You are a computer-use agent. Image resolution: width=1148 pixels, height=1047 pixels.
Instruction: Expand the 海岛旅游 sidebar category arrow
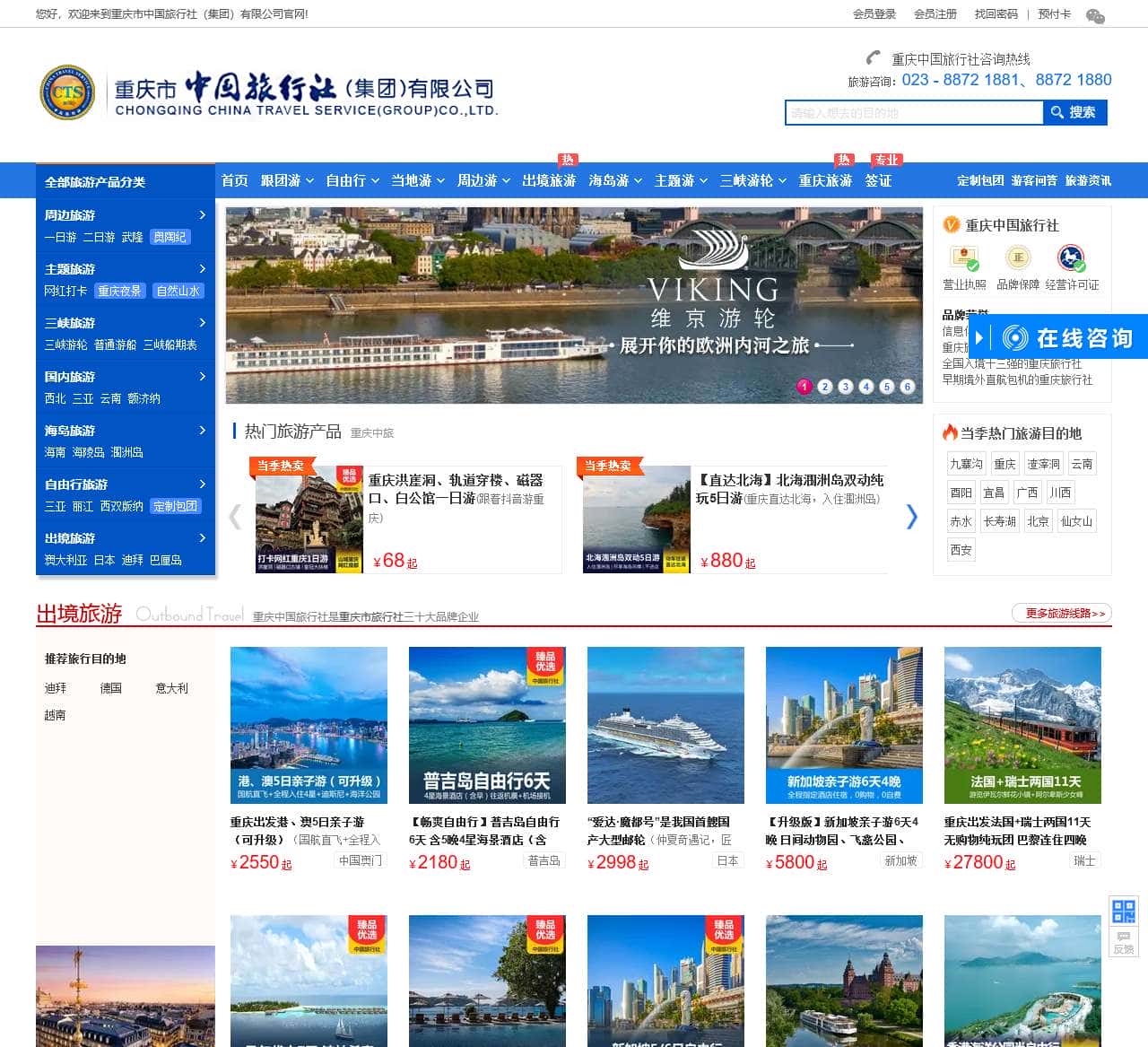[x=202, y=431]
